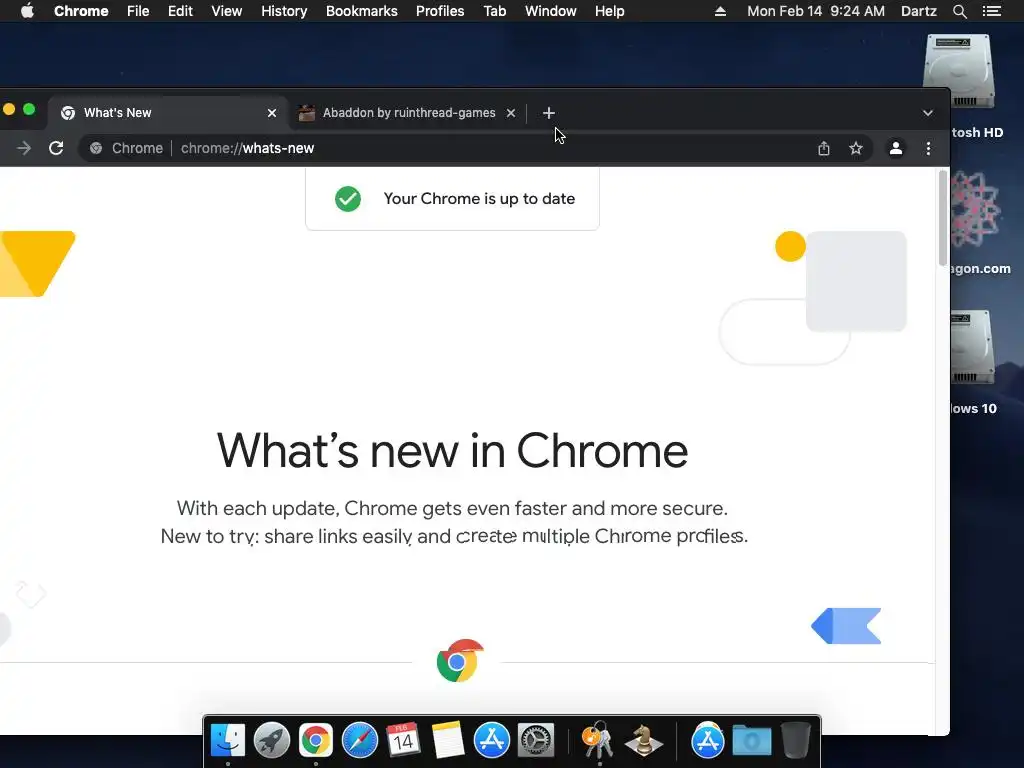Open Safari from the Dock

360,740
